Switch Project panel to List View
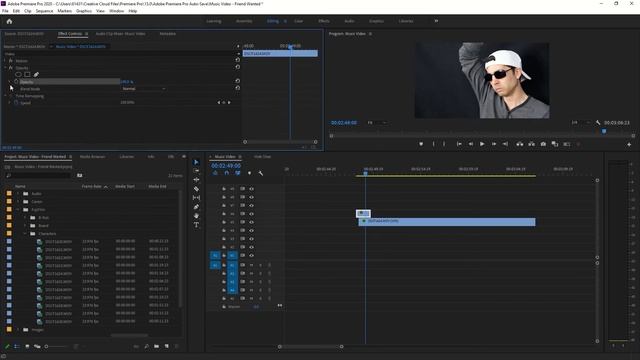The height and width of the screenshot is (360, 640). pos(17,346)
